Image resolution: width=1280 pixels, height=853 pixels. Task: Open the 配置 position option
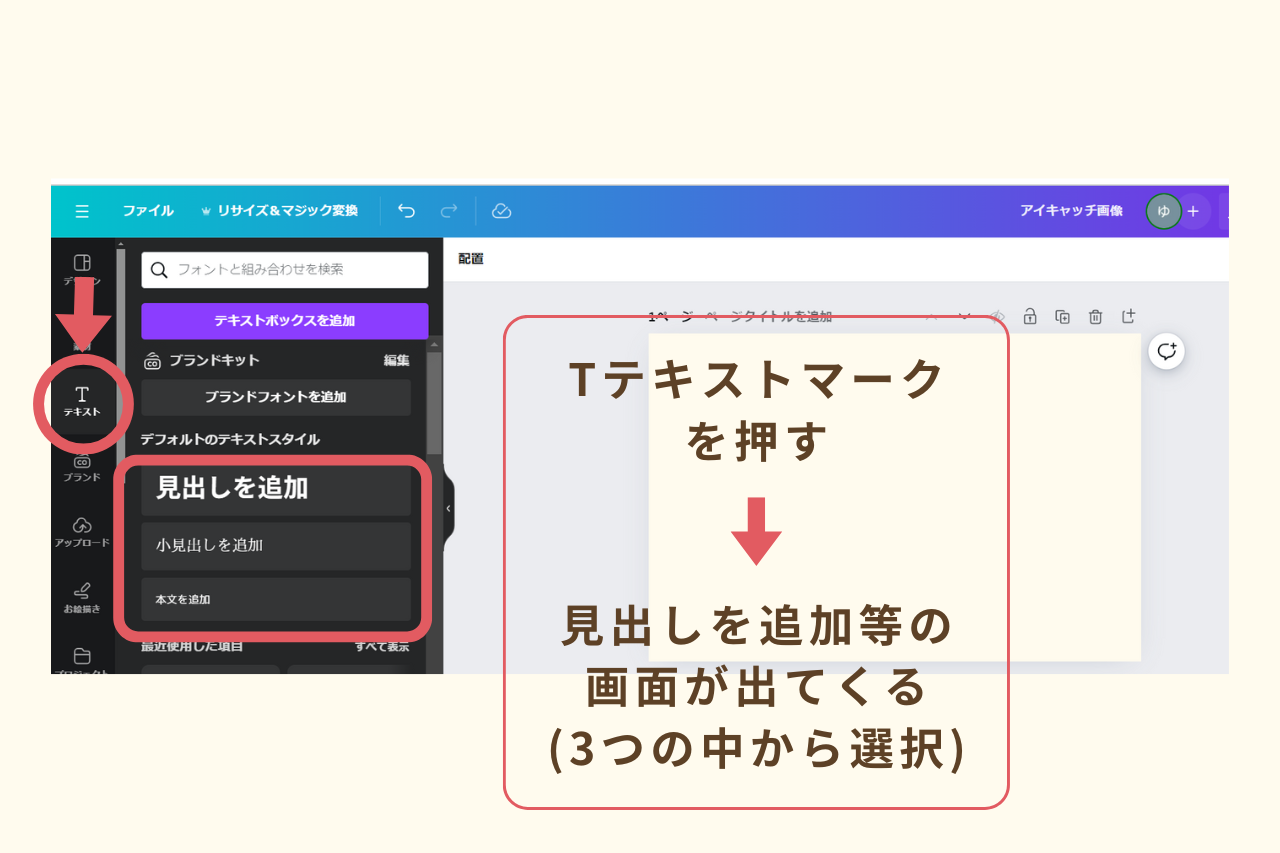[471, 259]
